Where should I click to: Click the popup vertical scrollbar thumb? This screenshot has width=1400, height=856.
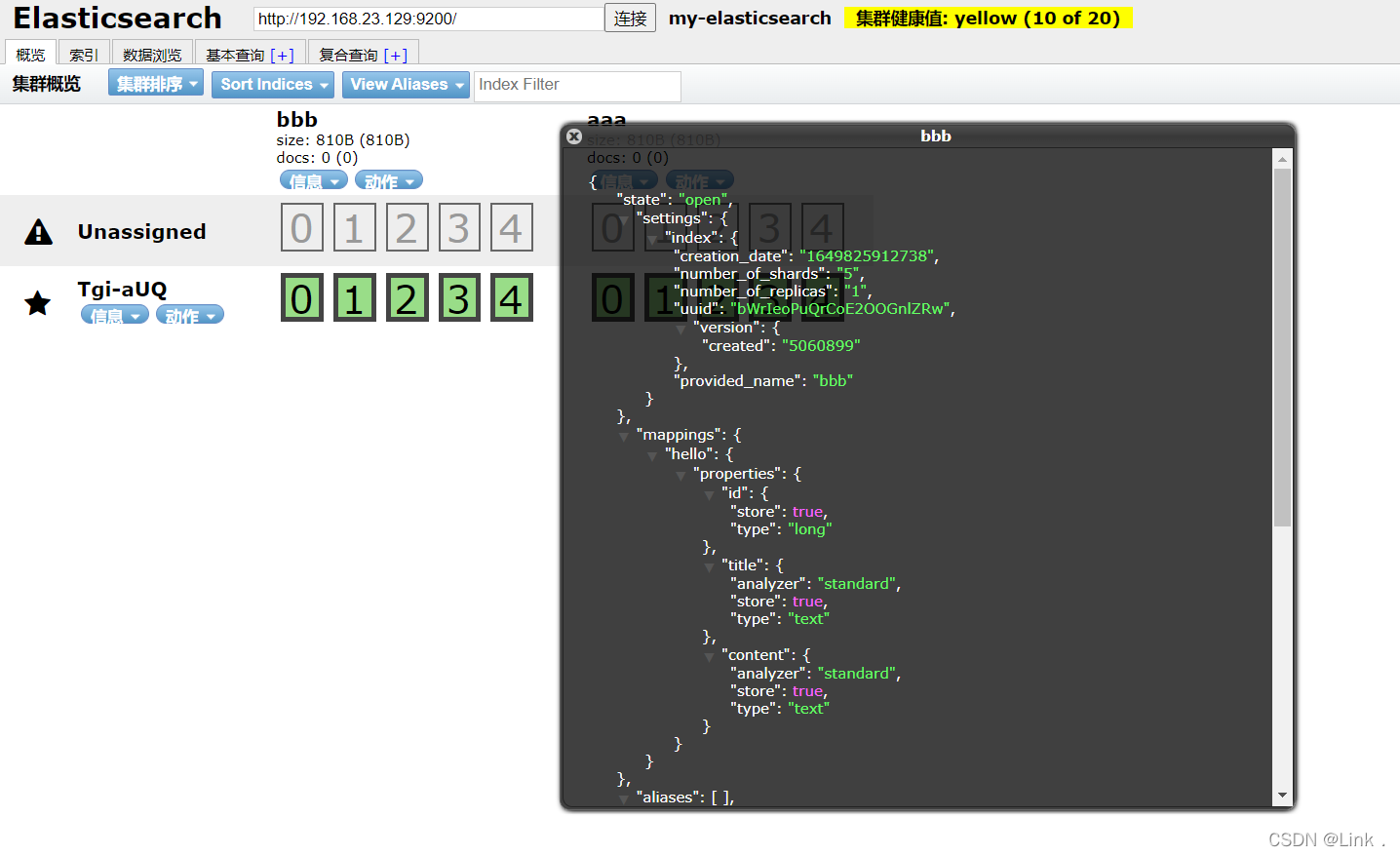[1282, 347]
